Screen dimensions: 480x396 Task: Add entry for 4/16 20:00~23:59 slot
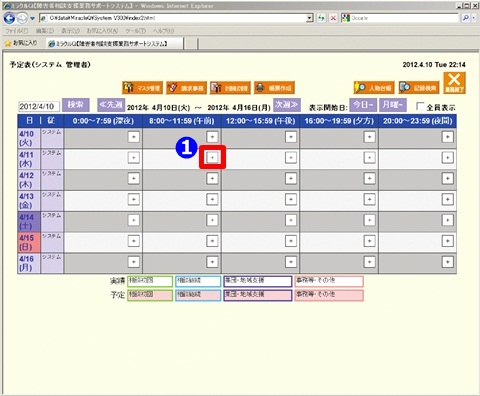click(448, 262)
